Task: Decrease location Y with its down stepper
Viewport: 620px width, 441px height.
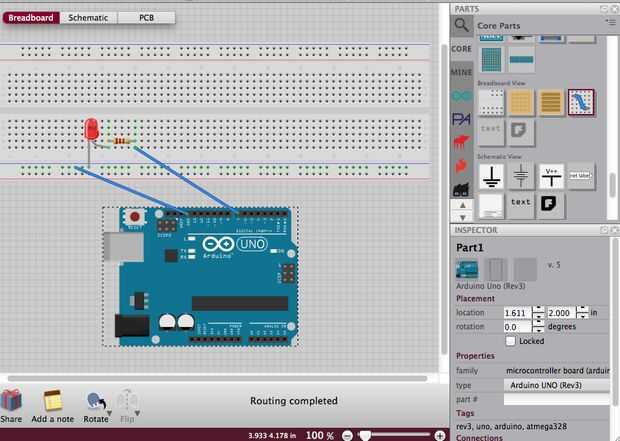Action: click(582, 316)
